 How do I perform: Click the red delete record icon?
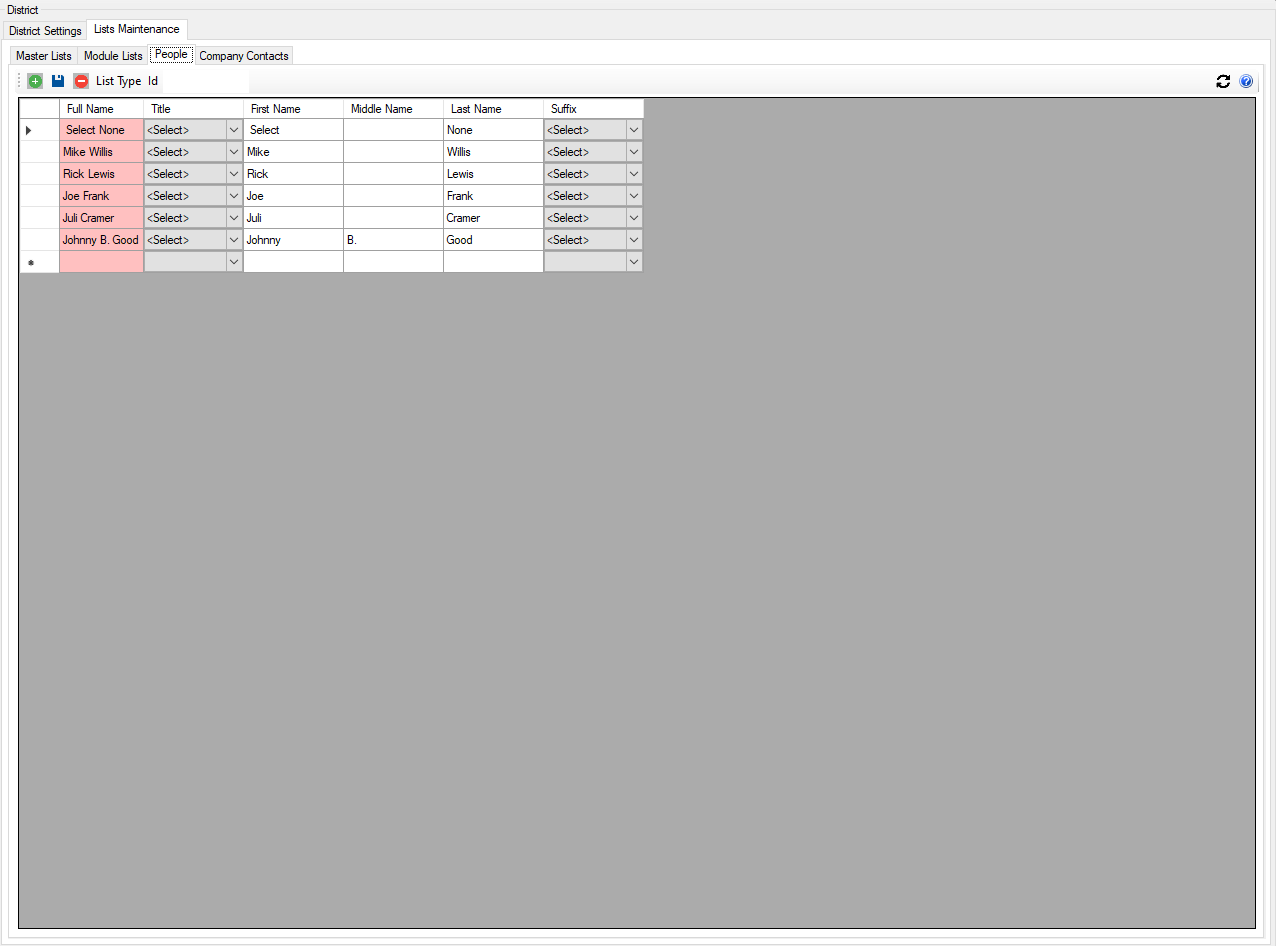click(x=81, y=81)
